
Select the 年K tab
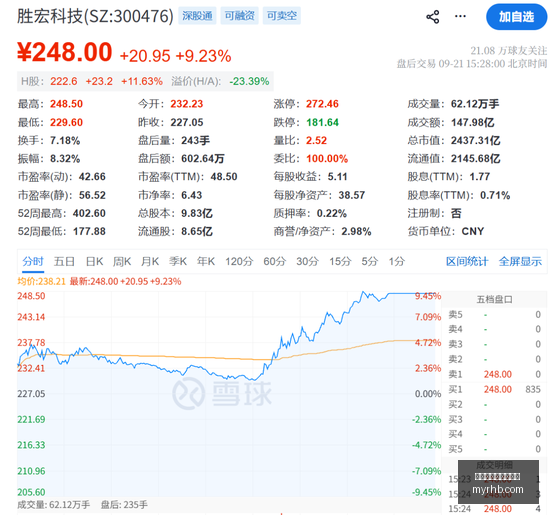coord(206,261)
